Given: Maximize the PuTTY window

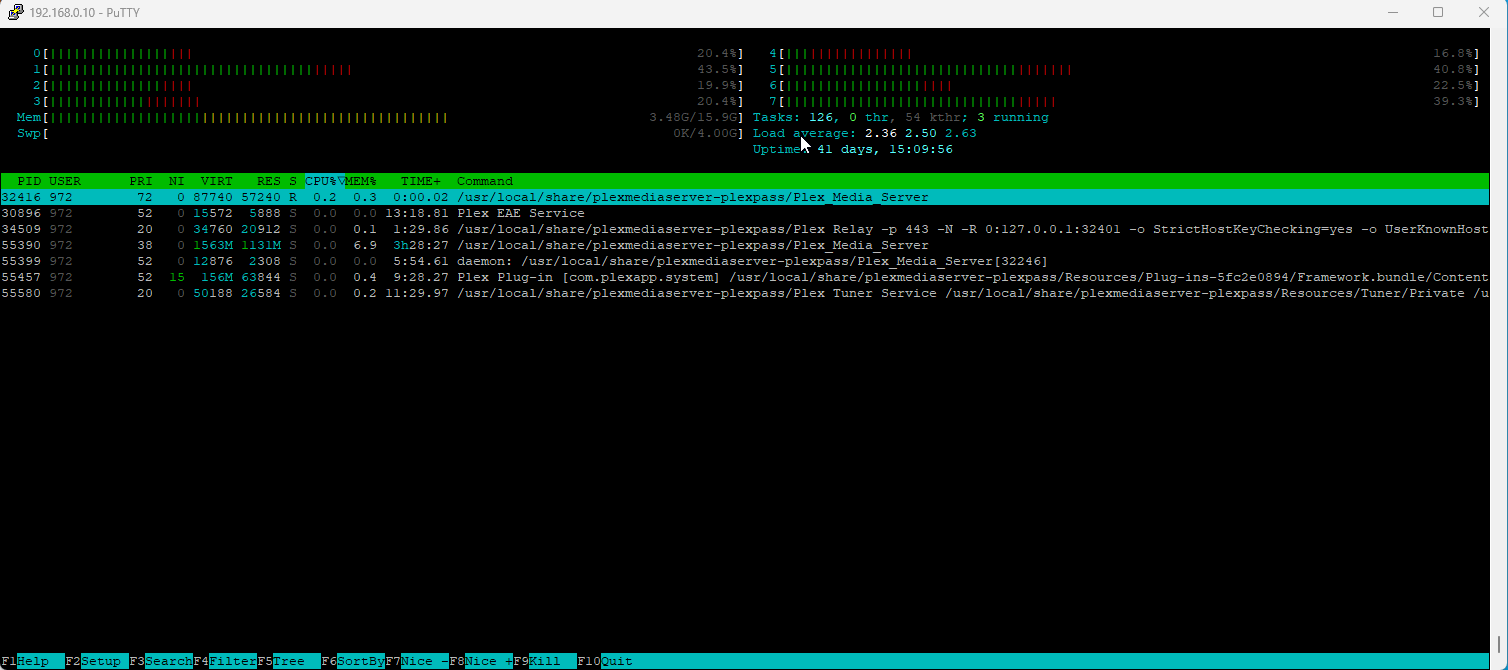Looking at the screenshot, I should coord(1438,12).
